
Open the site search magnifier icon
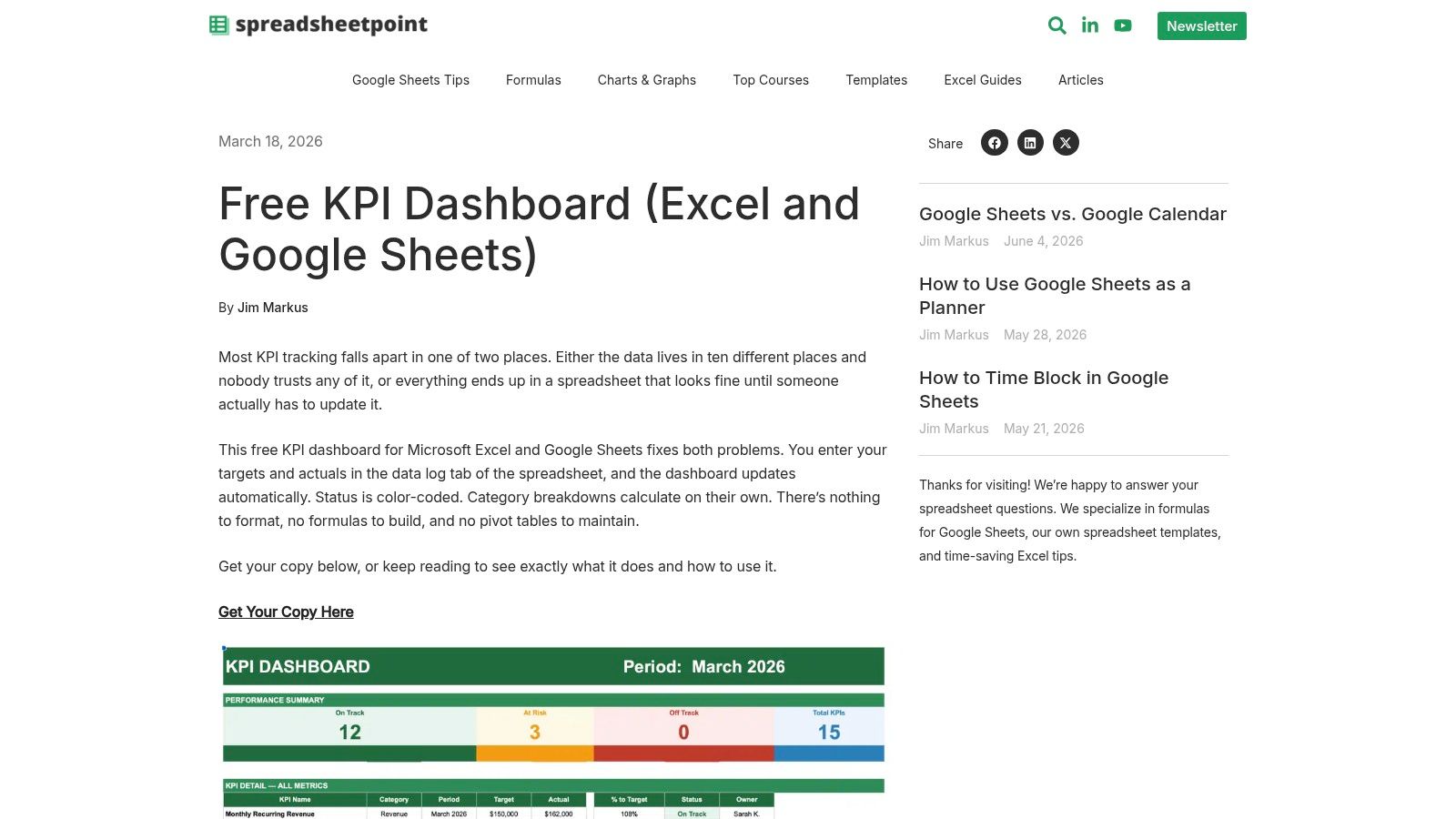click(x=1057, y=25)
